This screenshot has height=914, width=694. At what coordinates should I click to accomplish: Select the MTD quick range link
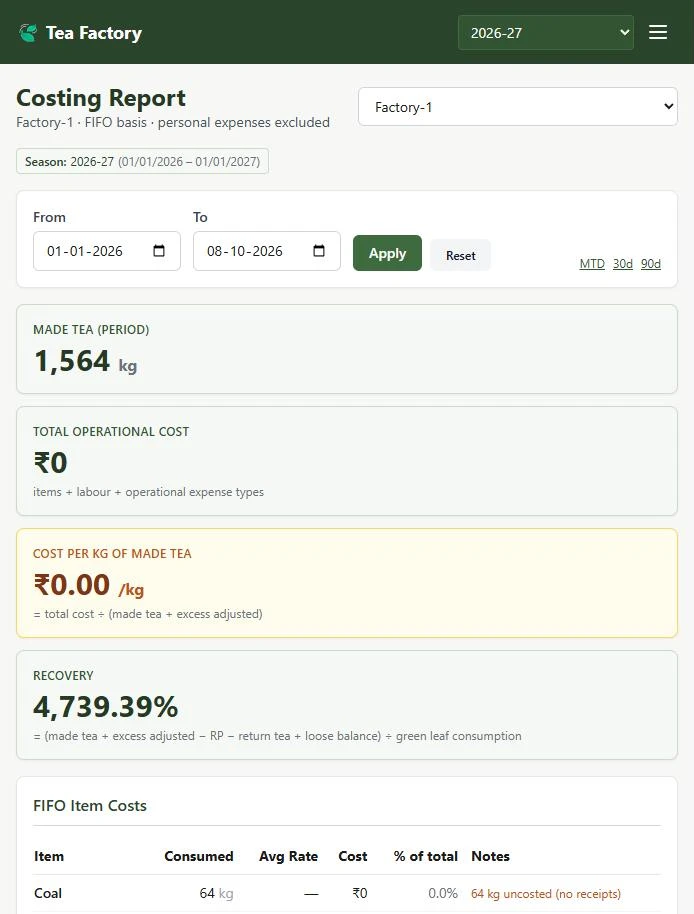click(592, 263)
